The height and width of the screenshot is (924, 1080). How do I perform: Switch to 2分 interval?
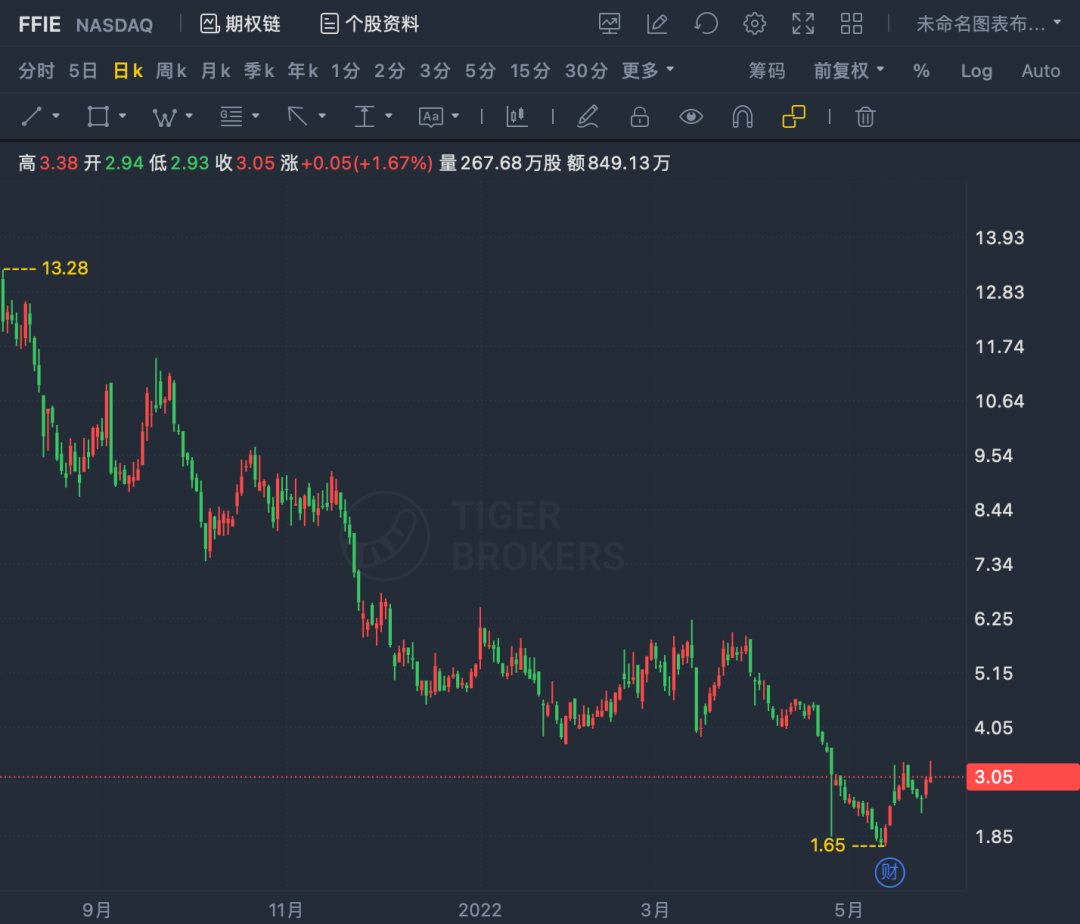point(390,70)
